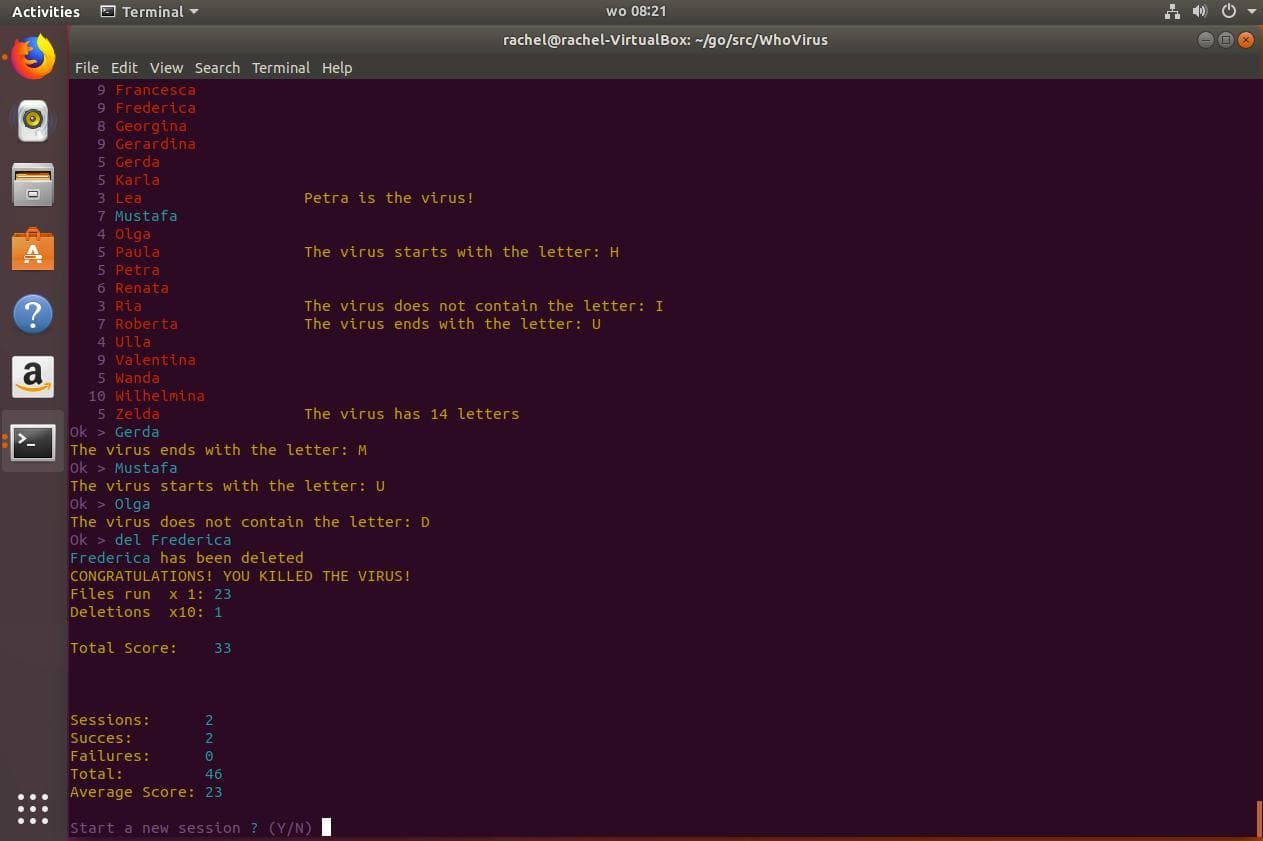Image resolution: width=1263 pixels, height=841 pixels.
Task: Open Firefox from the dock
Action: [x=33, y=57]
